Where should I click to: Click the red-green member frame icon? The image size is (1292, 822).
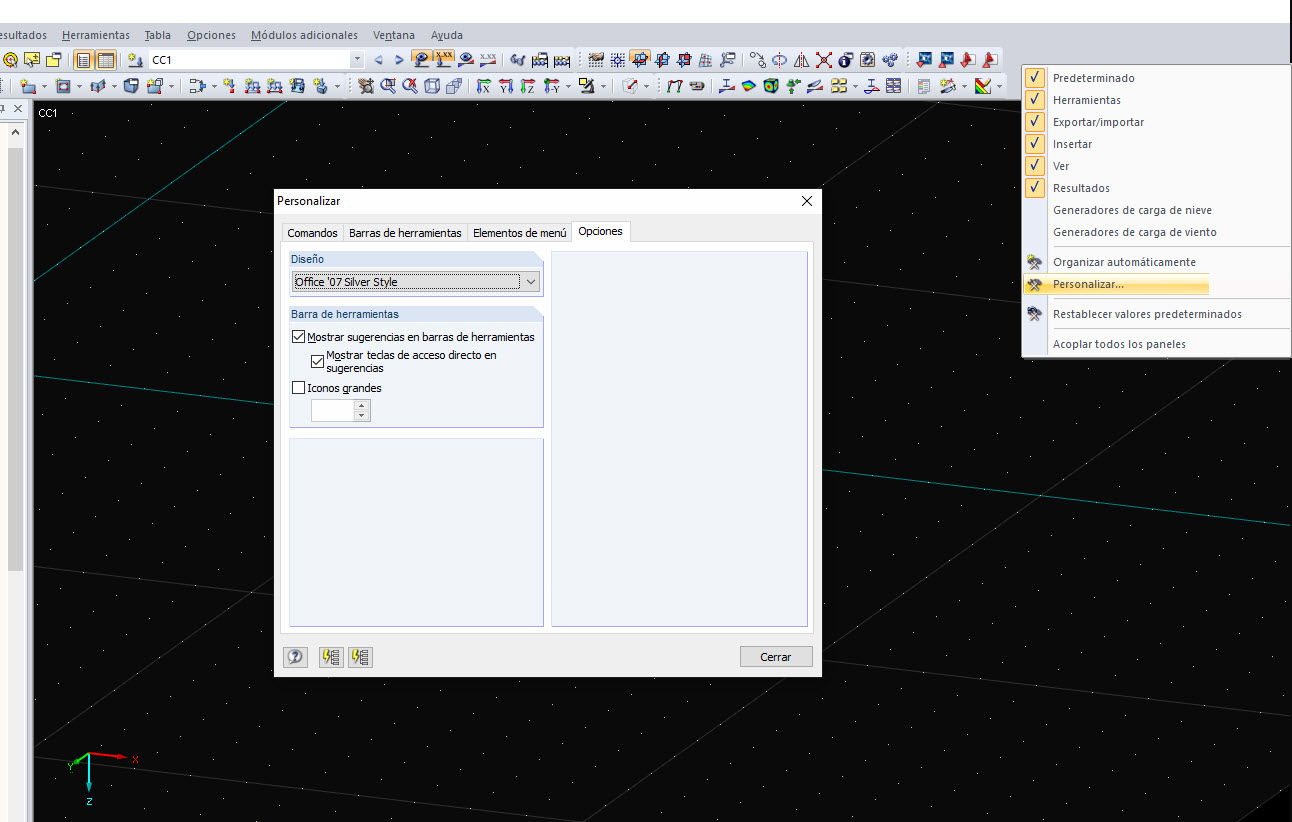click(675, 86)
